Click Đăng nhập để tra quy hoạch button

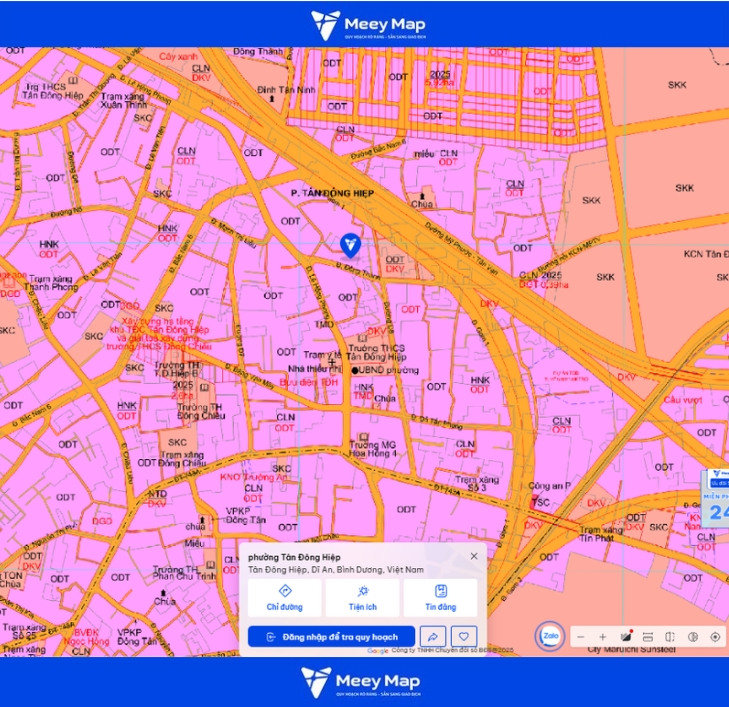coord(331,636)
